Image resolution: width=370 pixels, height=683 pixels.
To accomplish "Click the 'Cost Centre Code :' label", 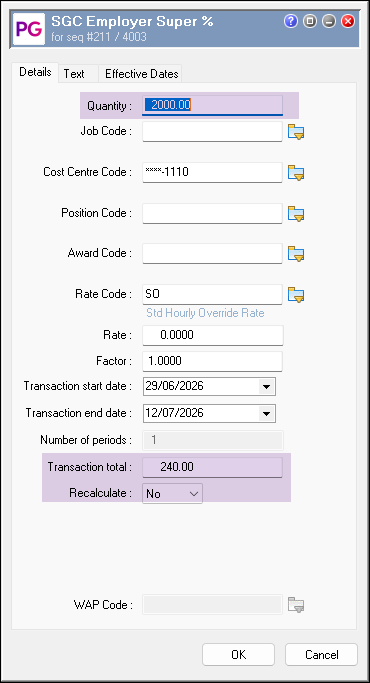I will pyautogui.click(x=88, y=172).
